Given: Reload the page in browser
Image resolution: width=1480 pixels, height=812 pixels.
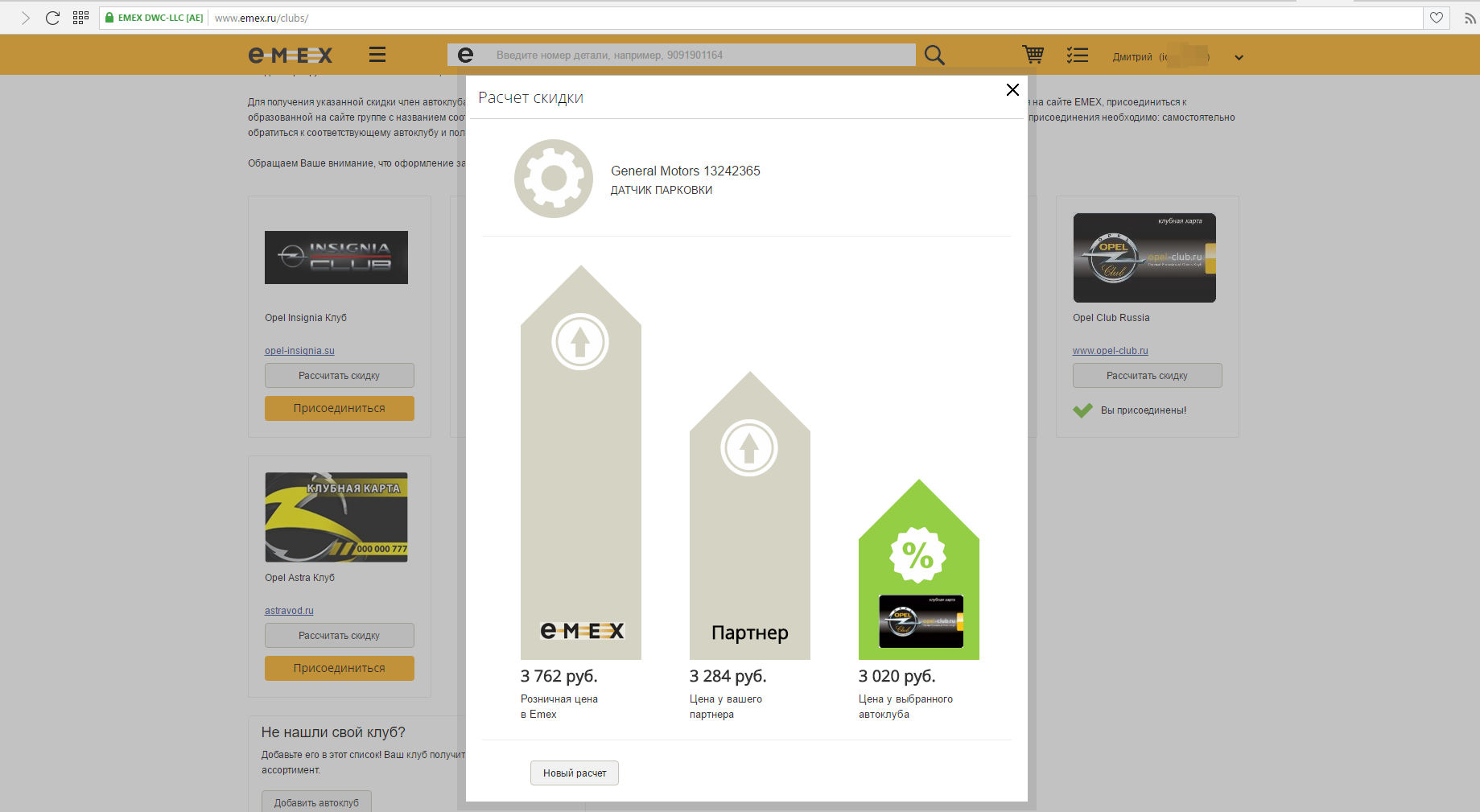Looking at the screenshot, I should 52,18.
